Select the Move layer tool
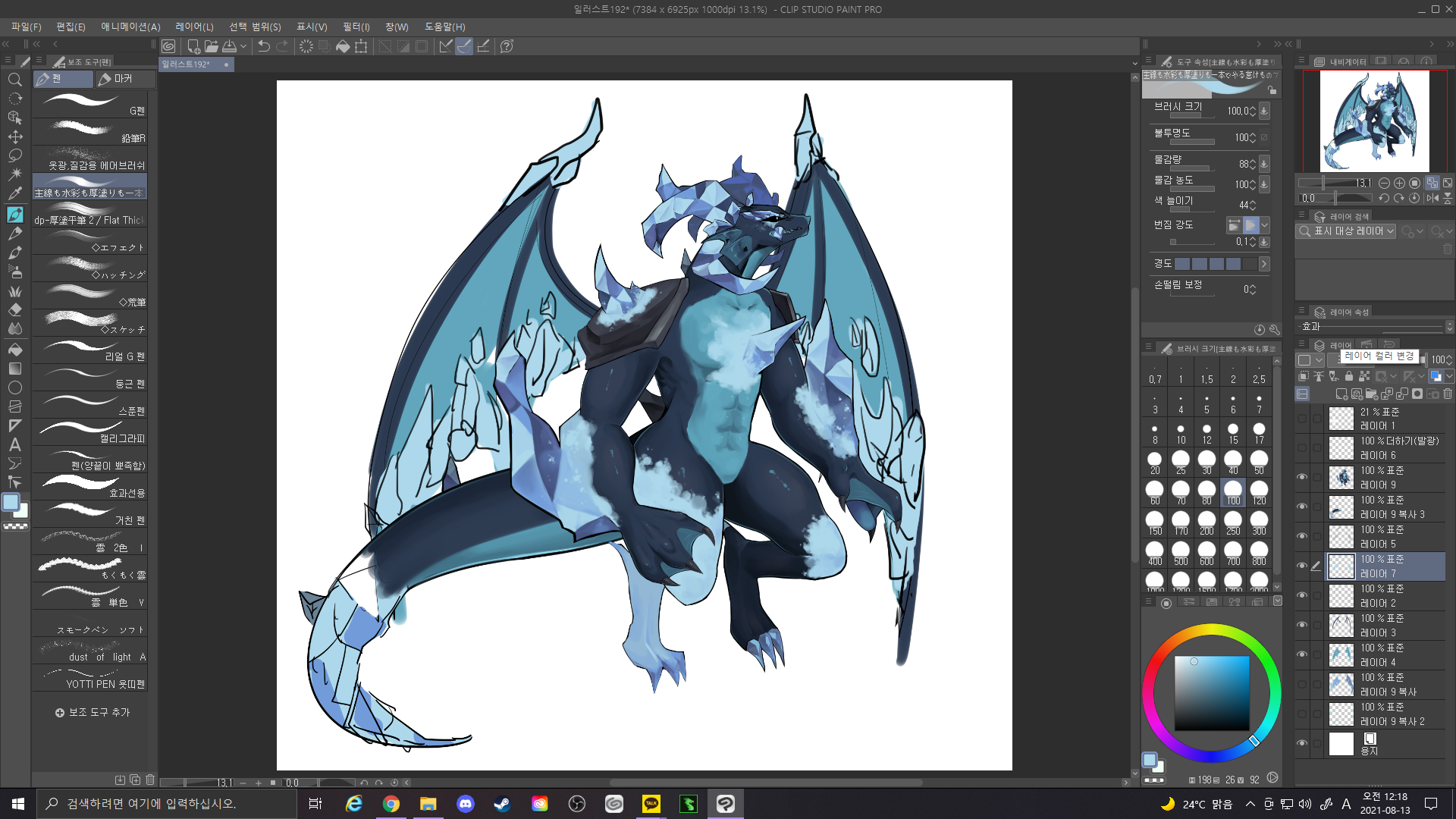This screenshot has height=819, width=1456. click(14, 136)
